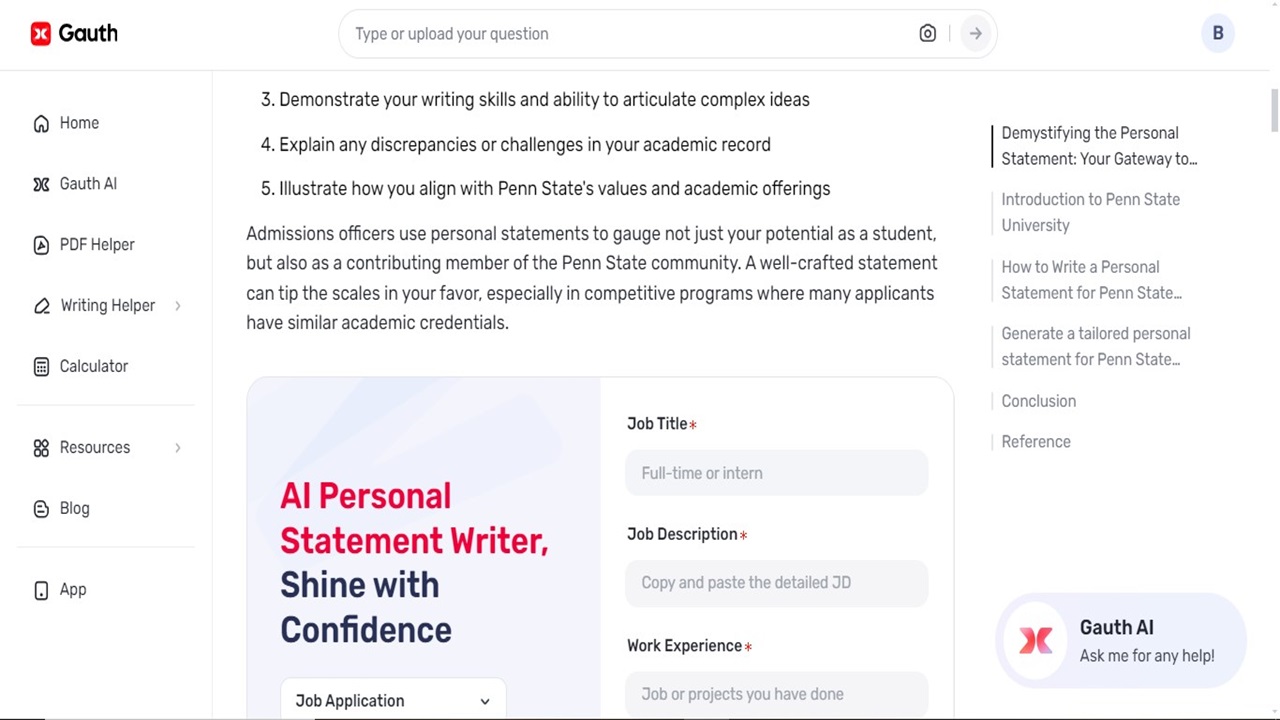Click the Gauth logo in the header
Screen dimensions: 1280x720
pyautogui.click(x=74, y=33)
